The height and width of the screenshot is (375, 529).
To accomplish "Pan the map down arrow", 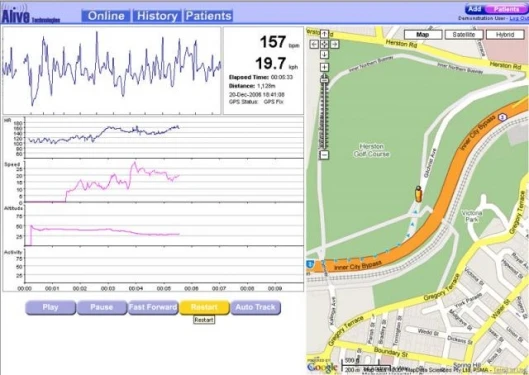I will point(324,54).
